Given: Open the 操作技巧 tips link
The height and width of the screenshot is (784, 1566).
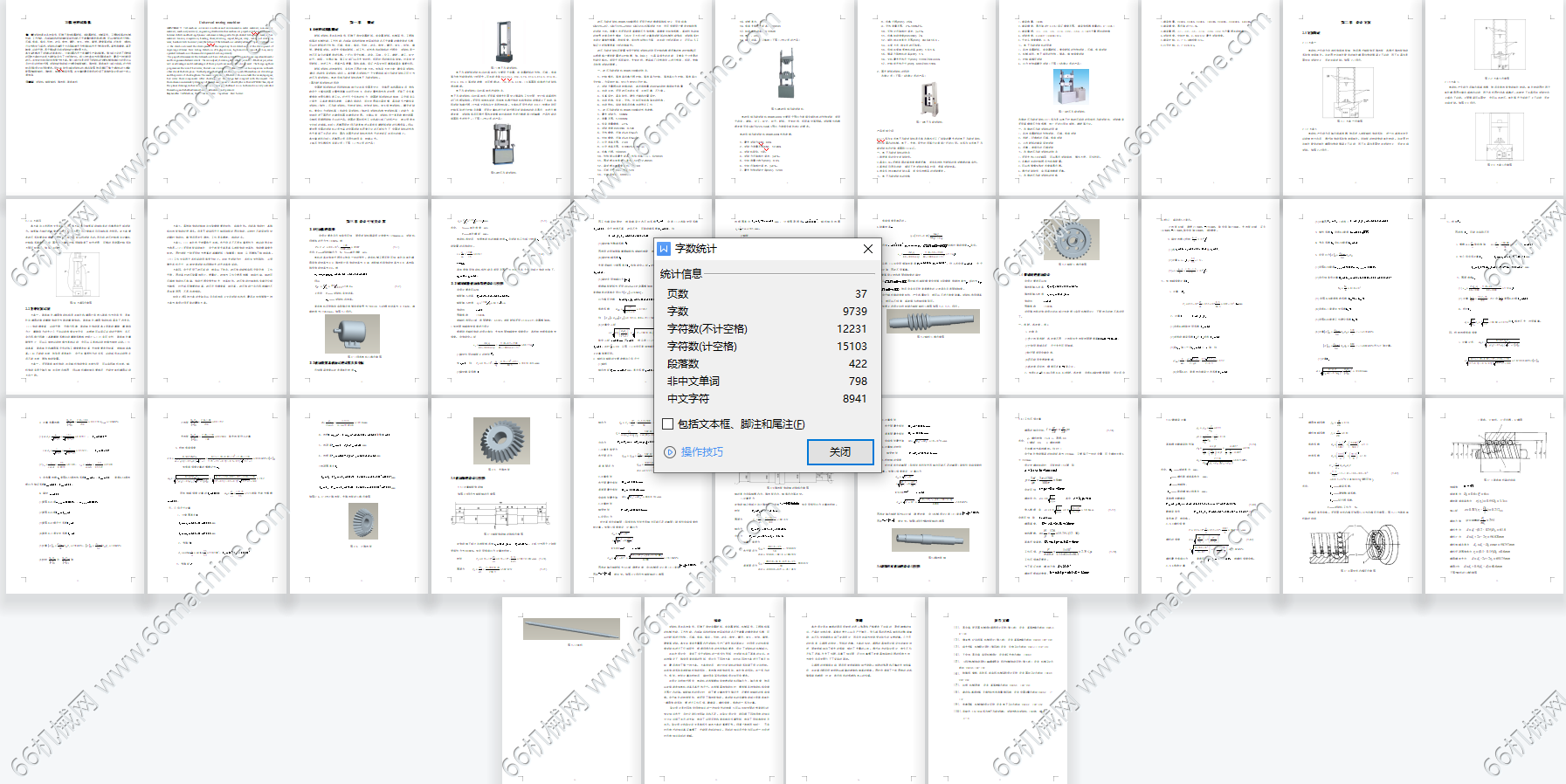Looking at the screenshot, I should [702, 452].
